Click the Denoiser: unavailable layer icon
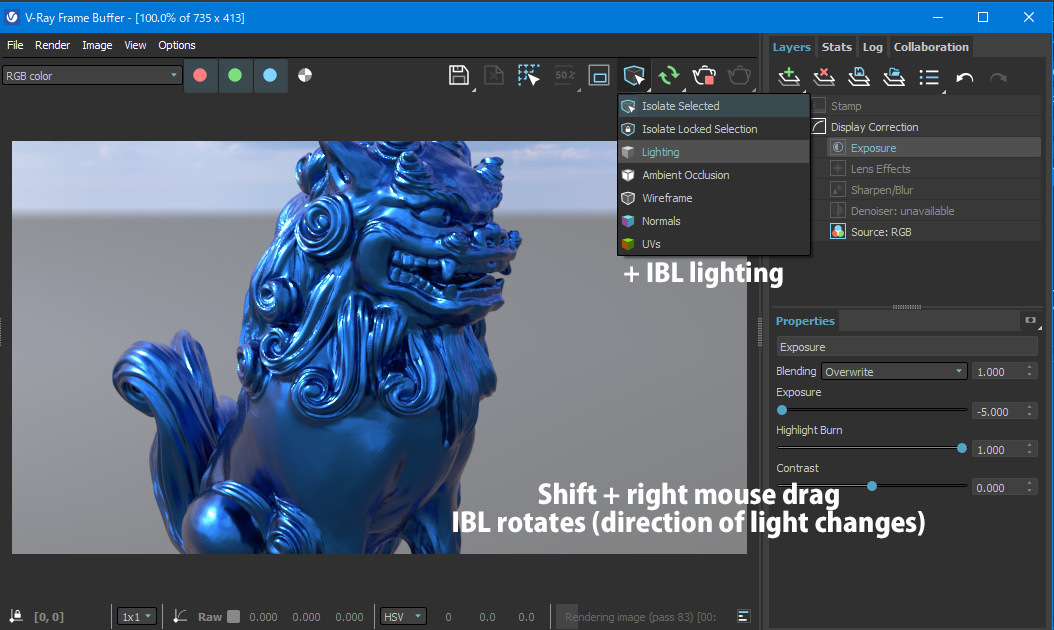The image size is (1054, 630). click(x=838, y=210)
